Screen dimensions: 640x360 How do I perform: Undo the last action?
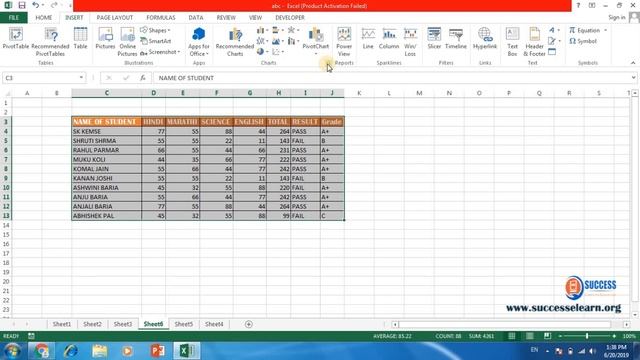tap(36, 5)
